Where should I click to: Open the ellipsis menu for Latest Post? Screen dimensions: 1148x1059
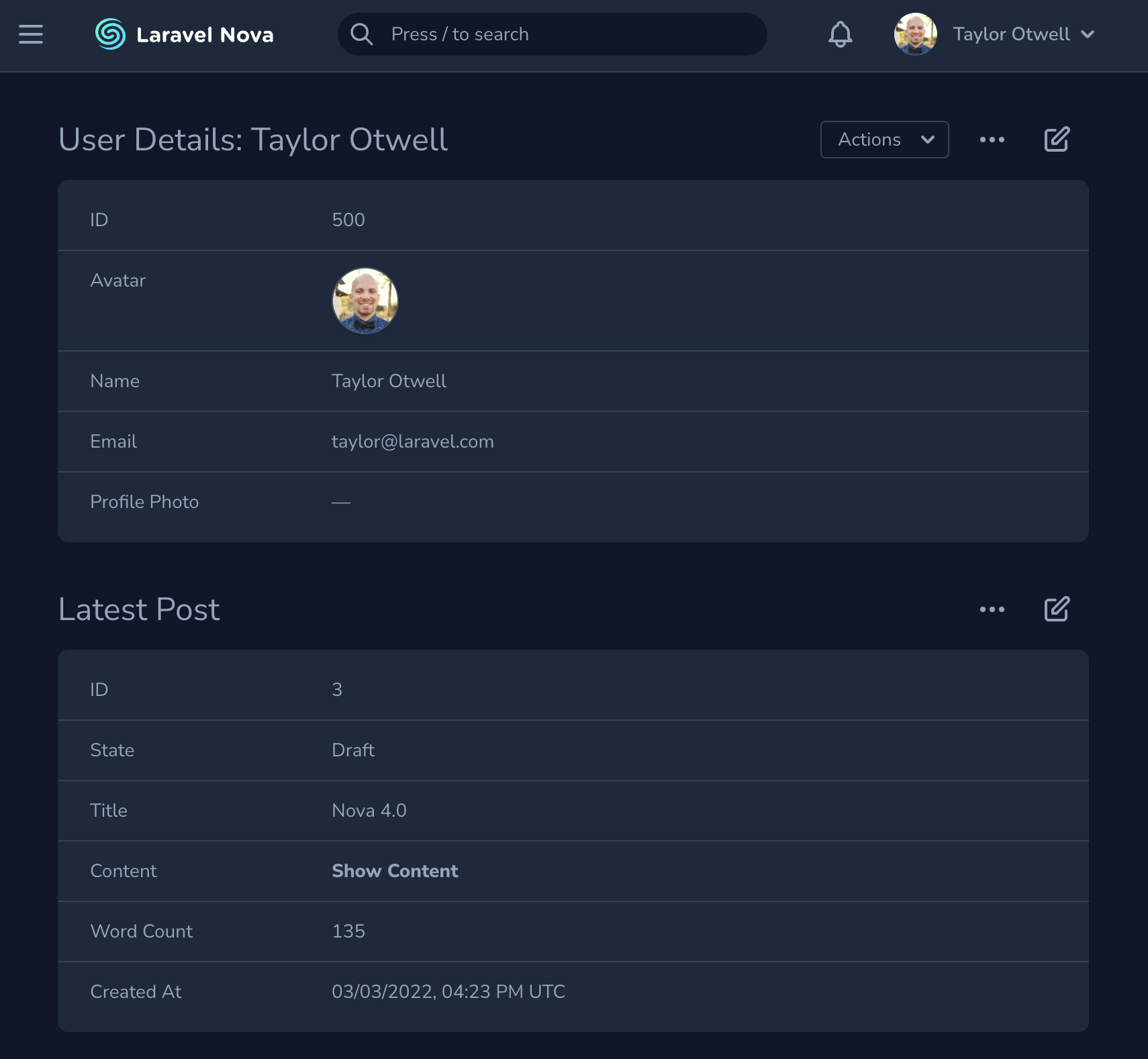click(x=993, y=609)
